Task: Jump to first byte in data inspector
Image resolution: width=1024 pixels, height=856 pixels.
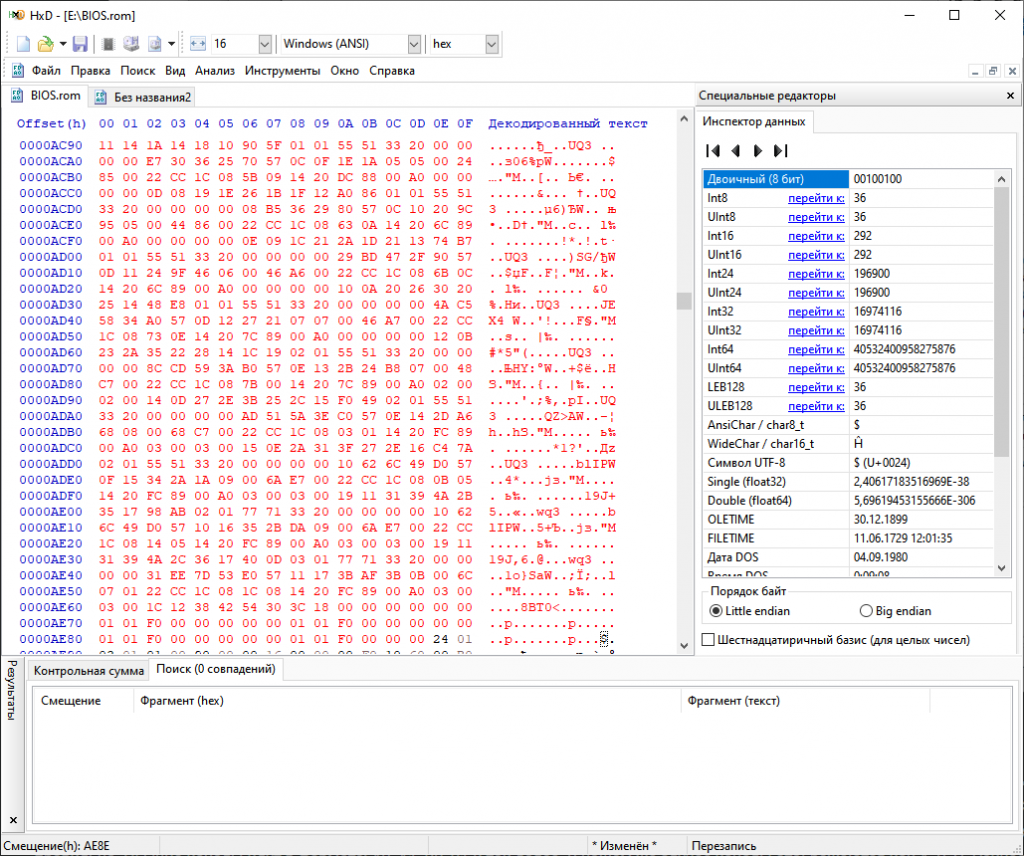Action: coord(713,151)
